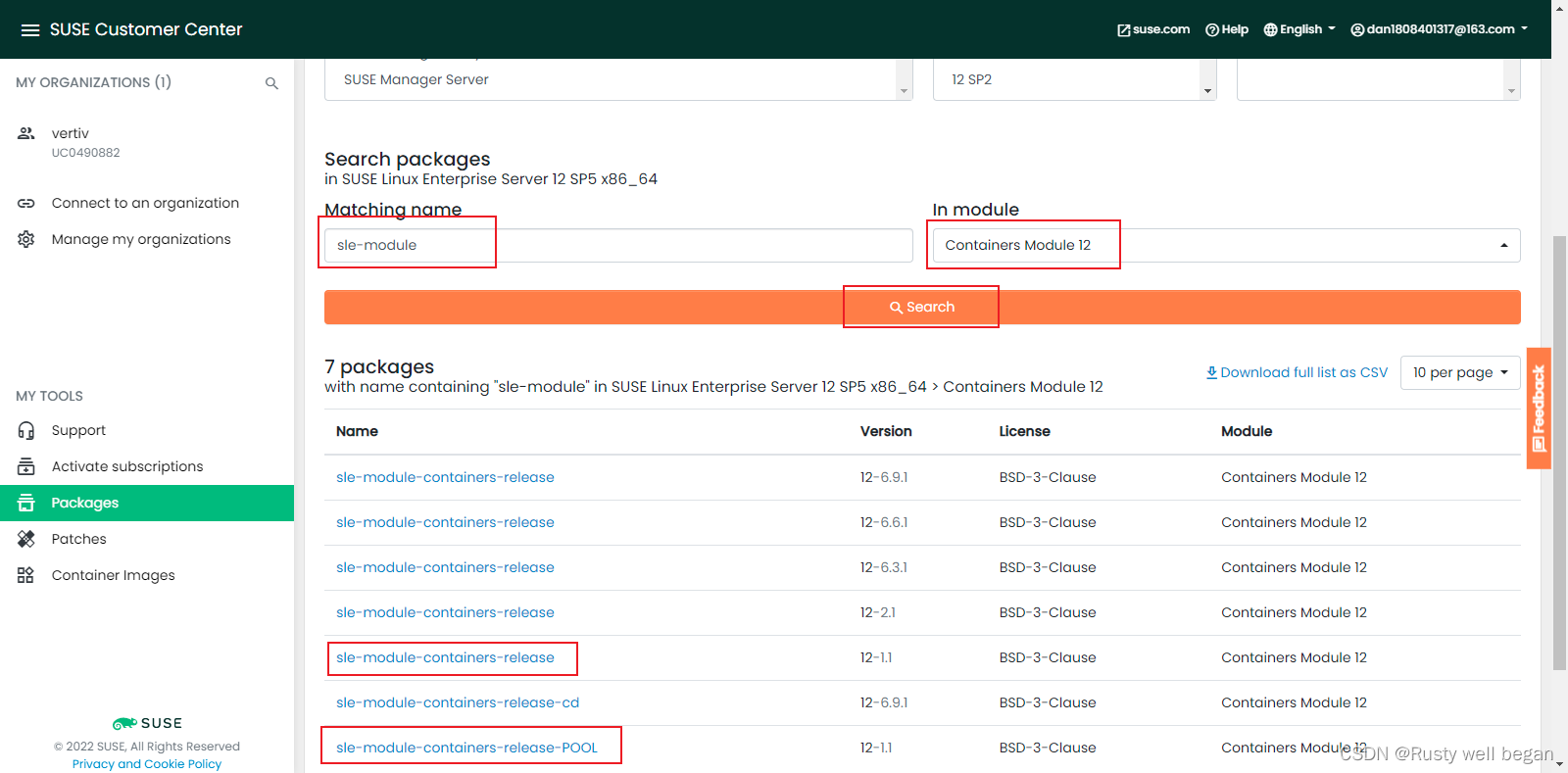Viewport: 1568px width, 773px height.
Task: Click the external link icon beside suse.com
Action: click(1124, 30)
